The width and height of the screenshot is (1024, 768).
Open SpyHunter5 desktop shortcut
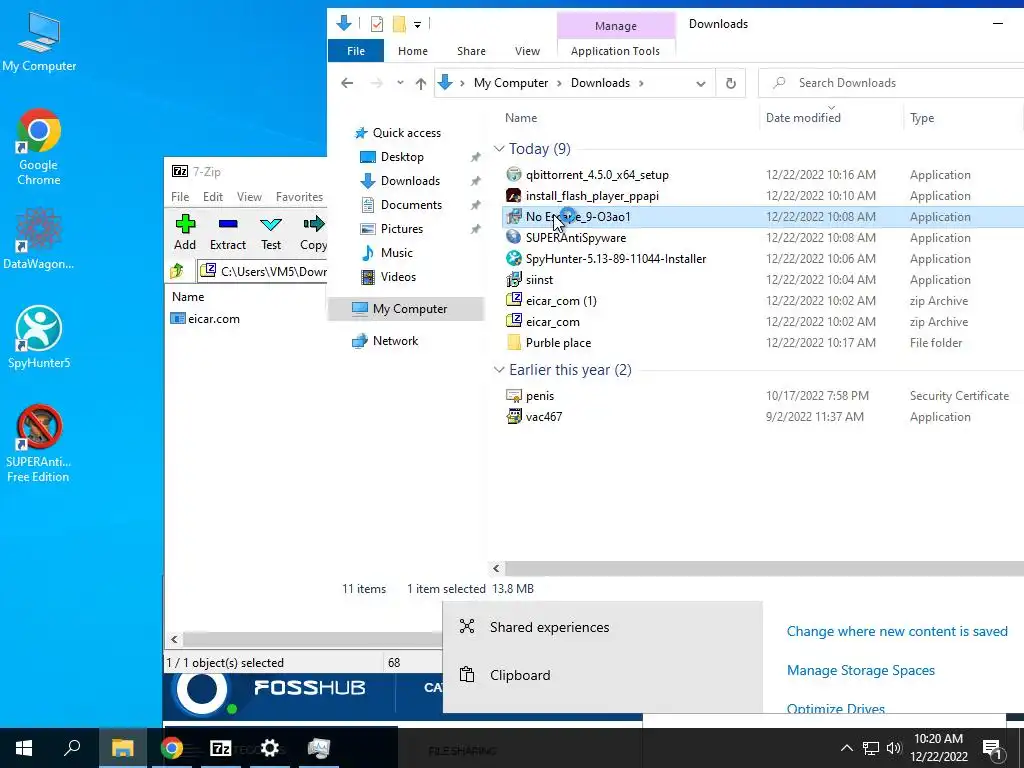coord(39,337)
